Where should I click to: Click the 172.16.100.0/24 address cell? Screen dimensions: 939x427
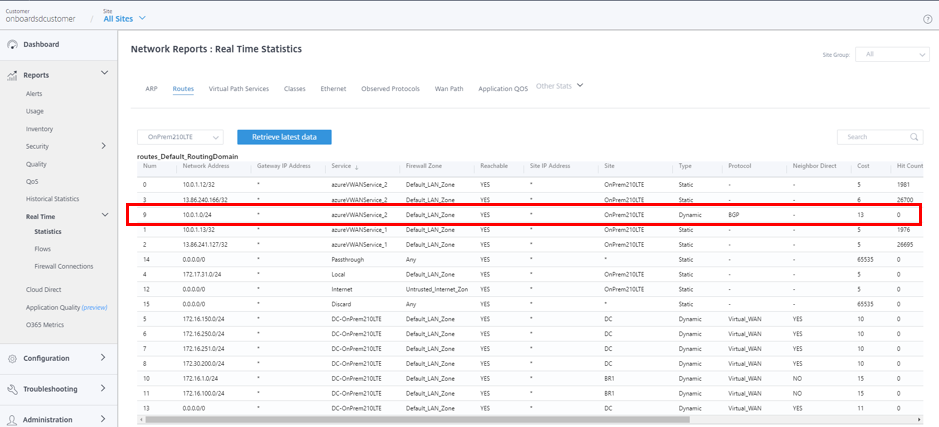tap(202, 394)
